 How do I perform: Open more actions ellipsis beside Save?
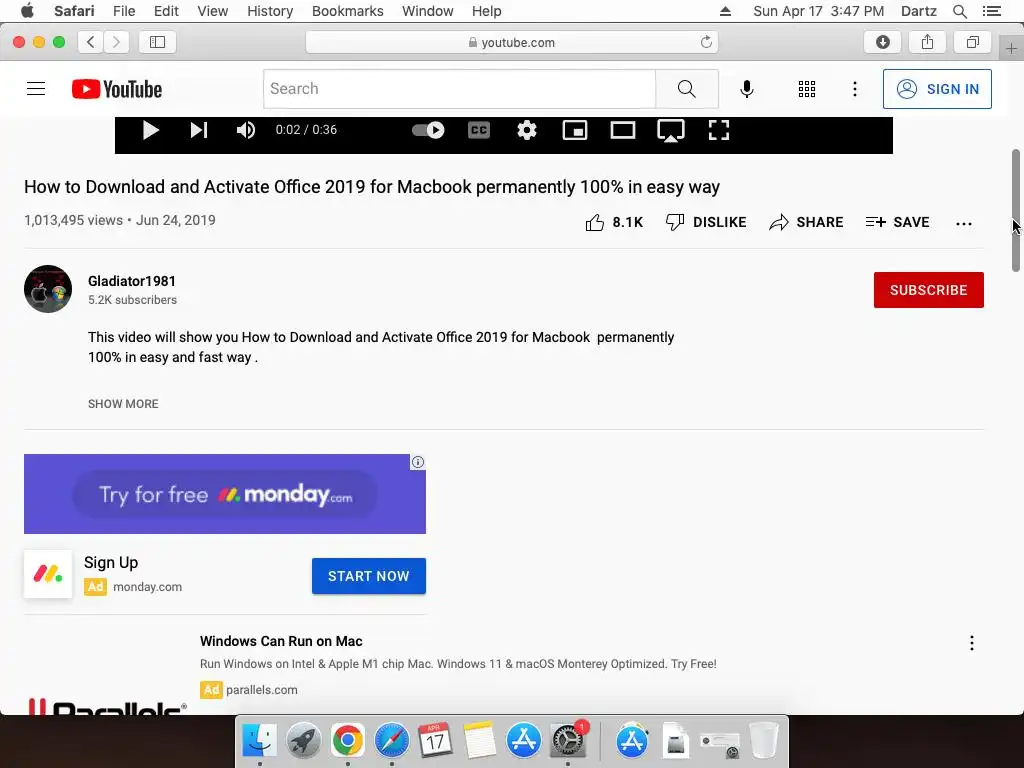point(963,223)
